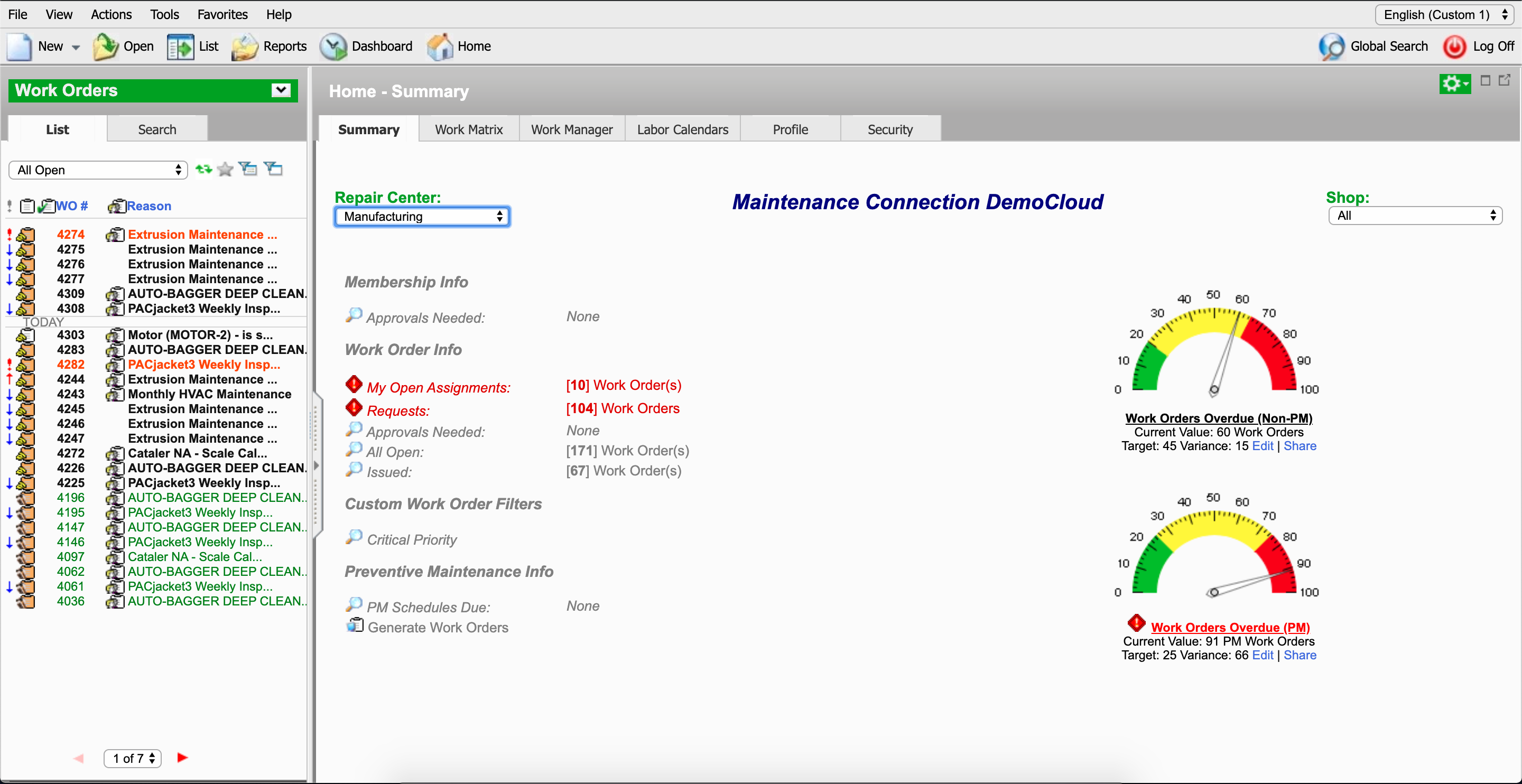Click the Dashboard toolbar icon
This screenshot has width=1522, height=784.
334,46
